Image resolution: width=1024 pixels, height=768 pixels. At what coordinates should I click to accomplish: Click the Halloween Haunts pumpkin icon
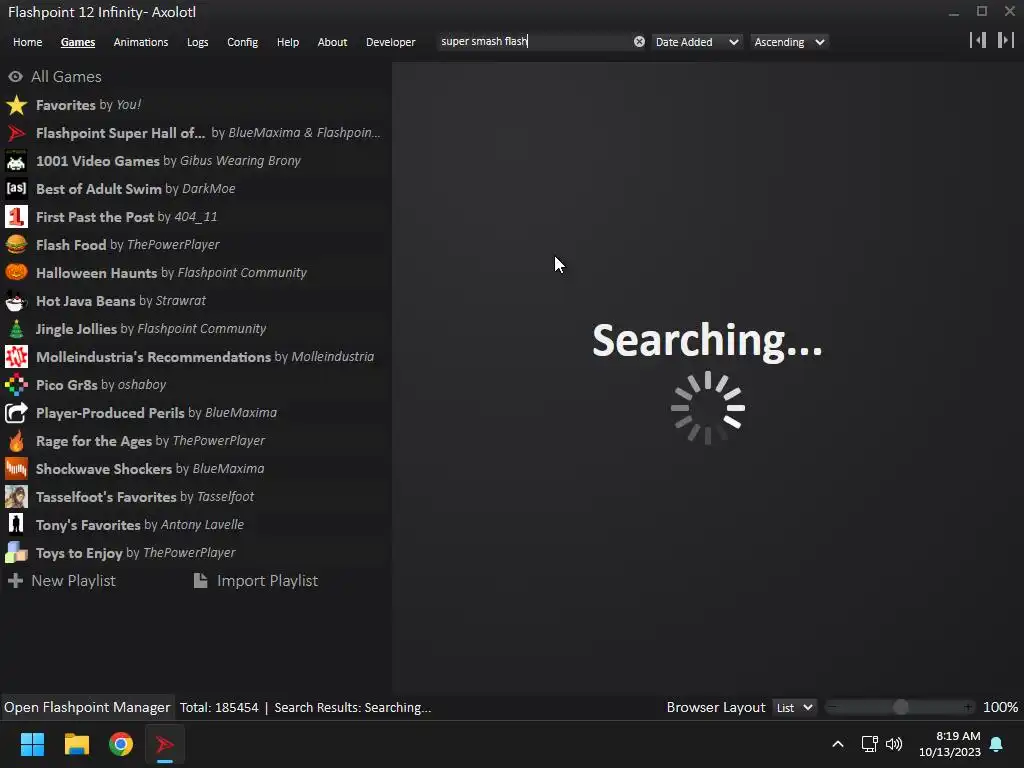16,273
